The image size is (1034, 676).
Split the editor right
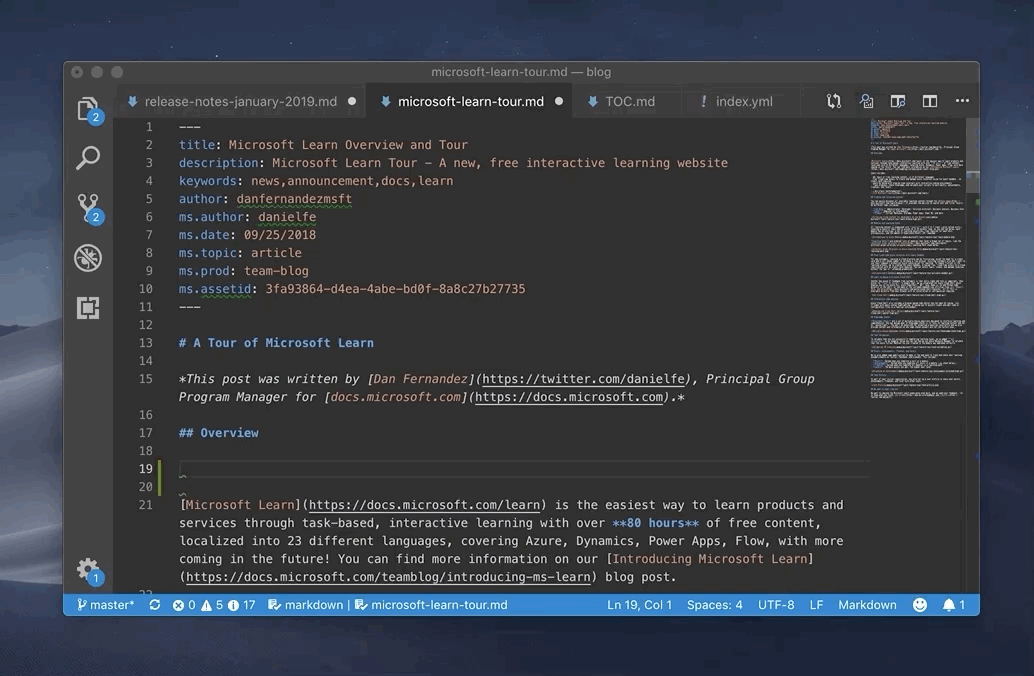click(x=930, y=101)
